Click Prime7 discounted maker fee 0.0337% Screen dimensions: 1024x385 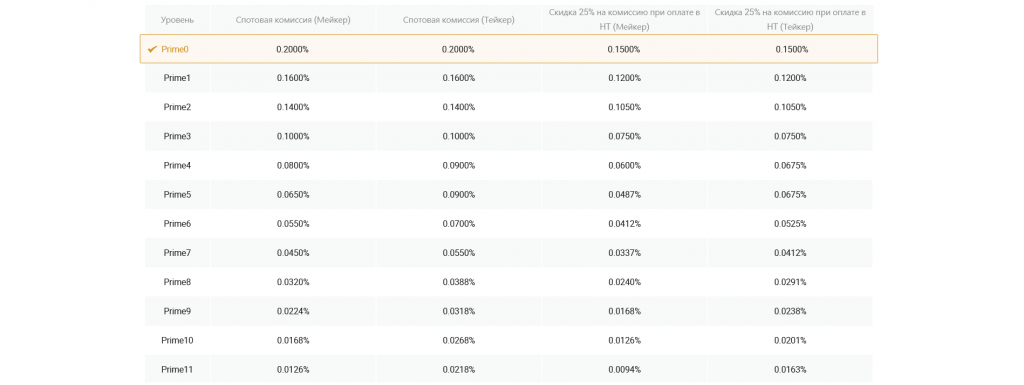tap(624, 253)
